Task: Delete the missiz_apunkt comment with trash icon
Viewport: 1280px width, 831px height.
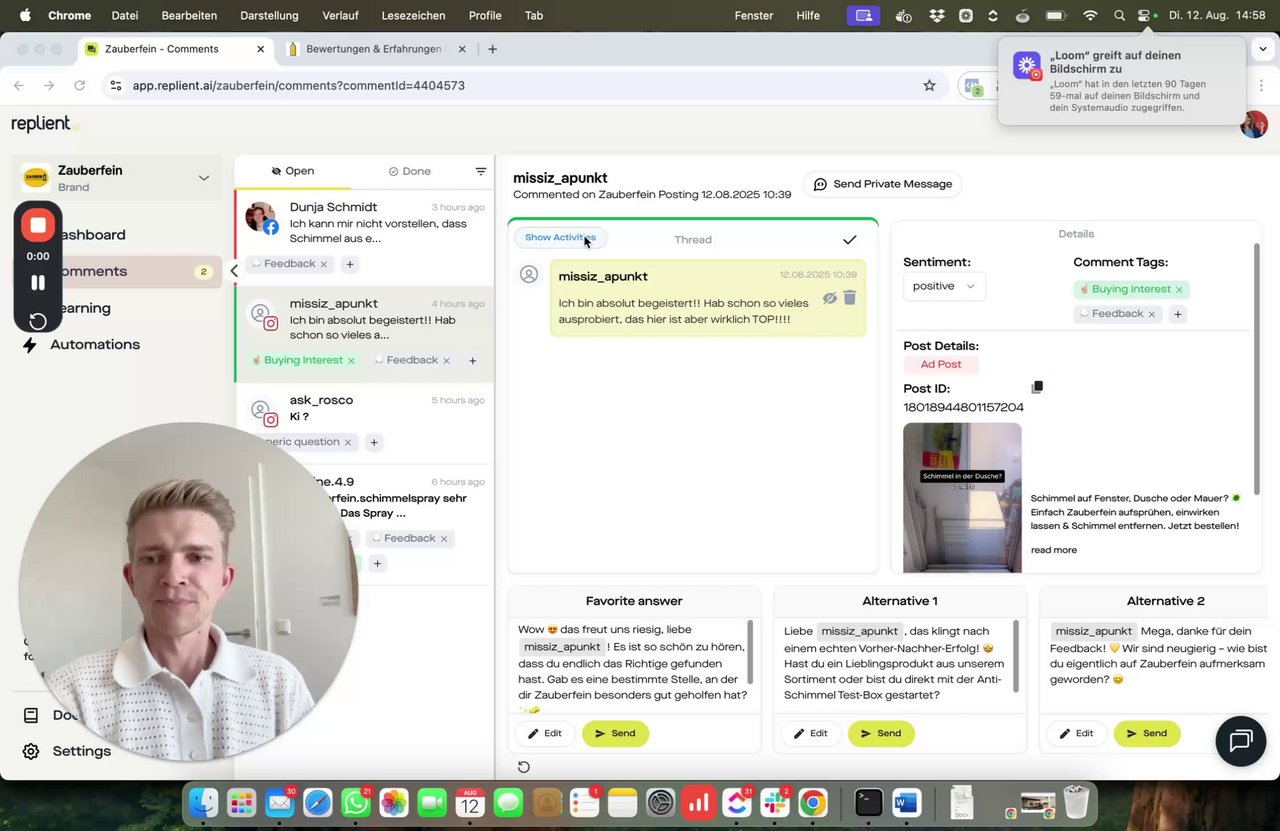Action: point(850,297)
